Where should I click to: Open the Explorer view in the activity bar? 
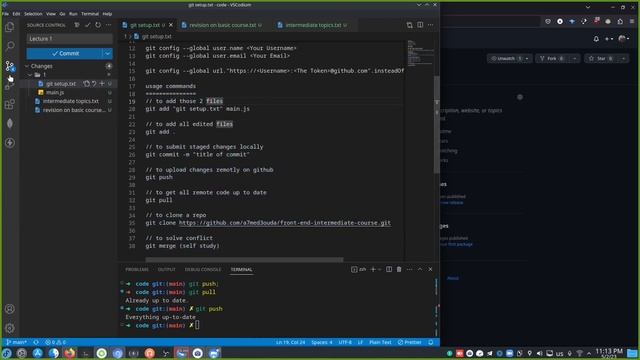[x=9, y=27]
